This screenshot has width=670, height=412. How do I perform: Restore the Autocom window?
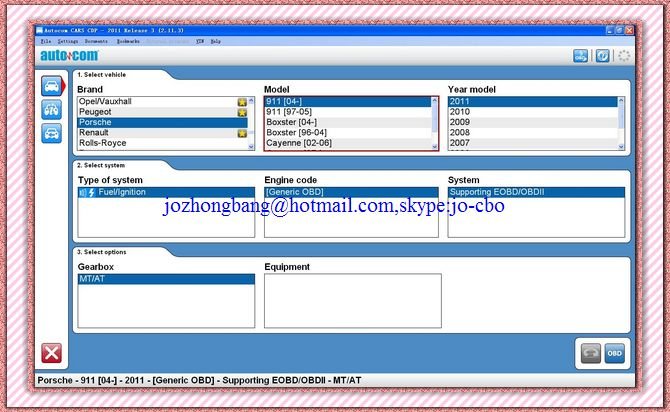coord(619,30)
